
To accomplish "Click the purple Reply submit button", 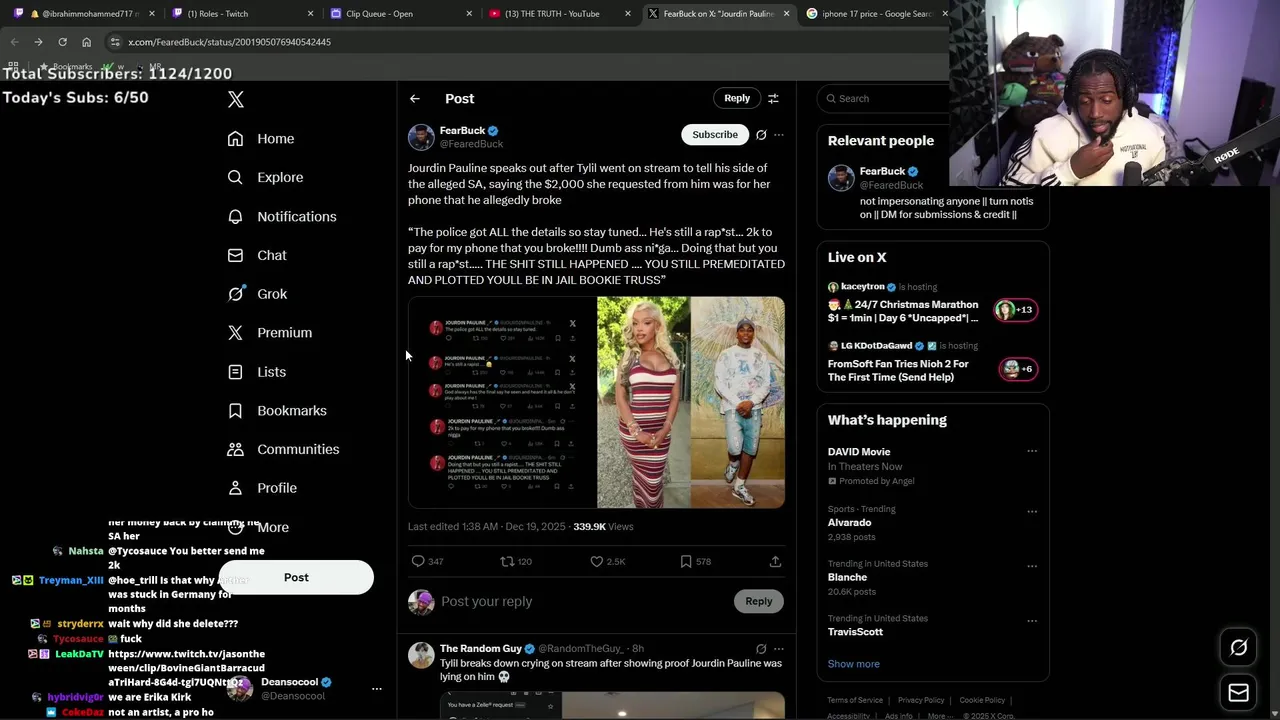I will (759, 601).
